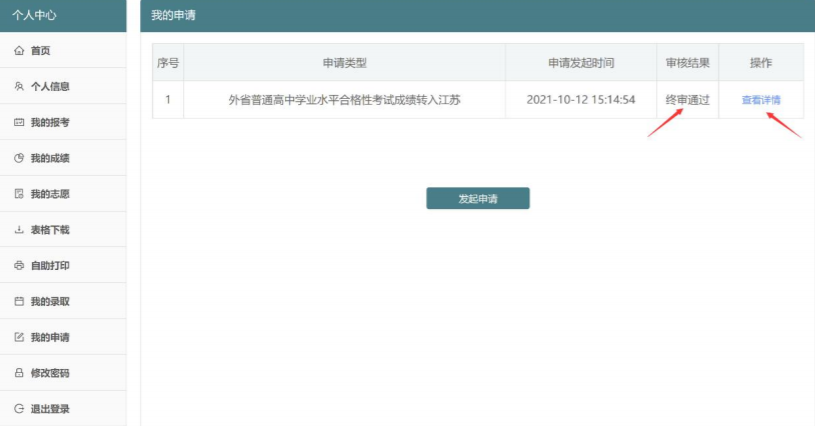This screenshot has width=815, height=426.
Task: Click the icon beside 我的报考
Action: click(x=18, y=122)
